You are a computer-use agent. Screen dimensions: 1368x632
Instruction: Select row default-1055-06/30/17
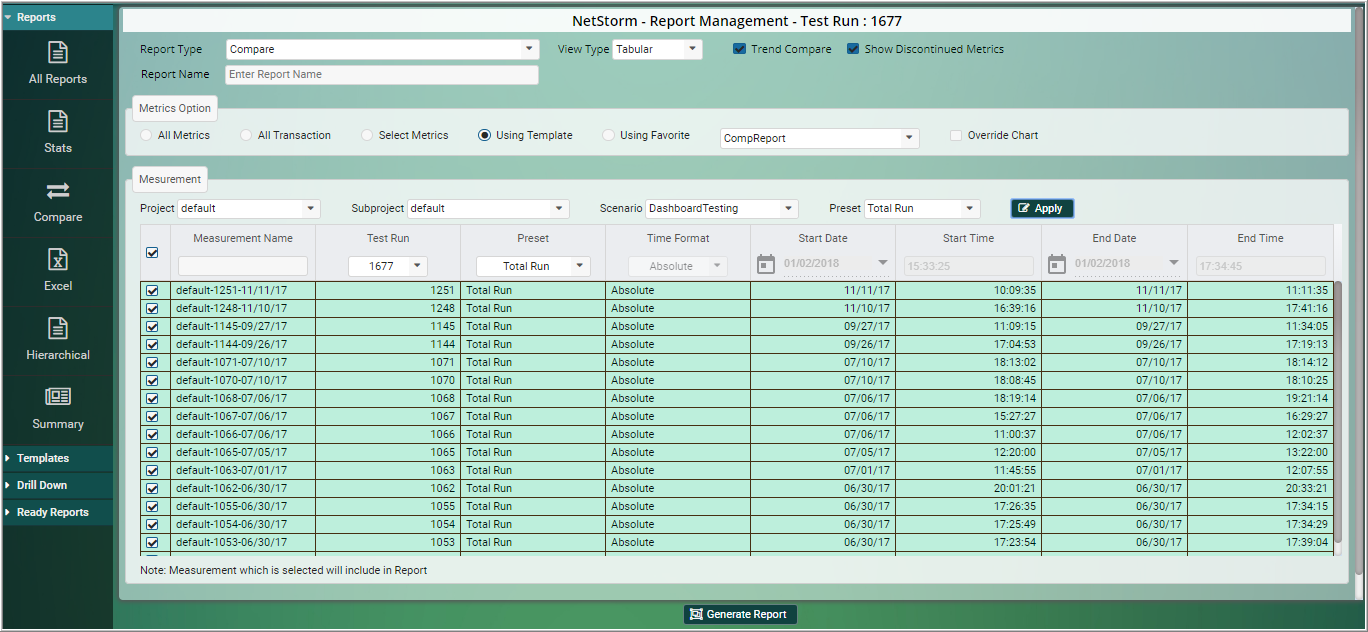737,506
